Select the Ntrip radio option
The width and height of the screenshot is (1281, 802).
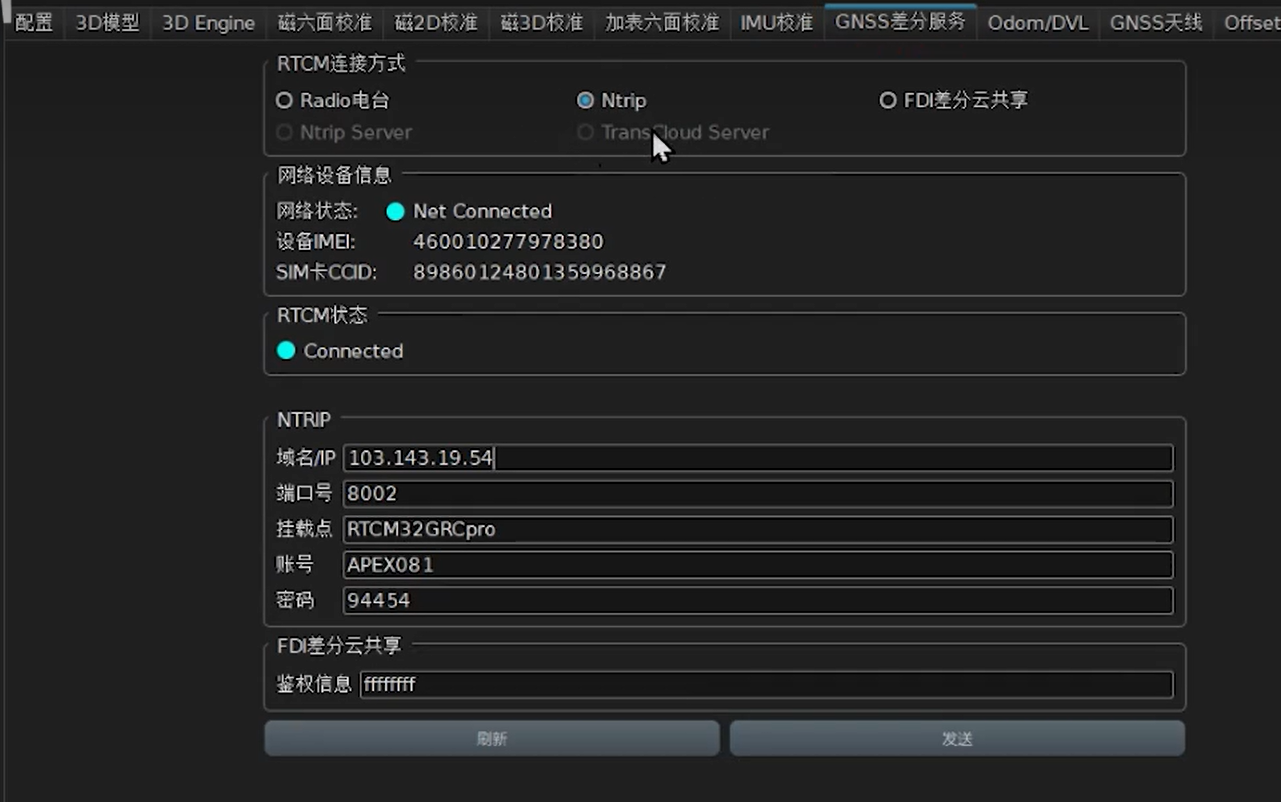click(x=612, y=100)
